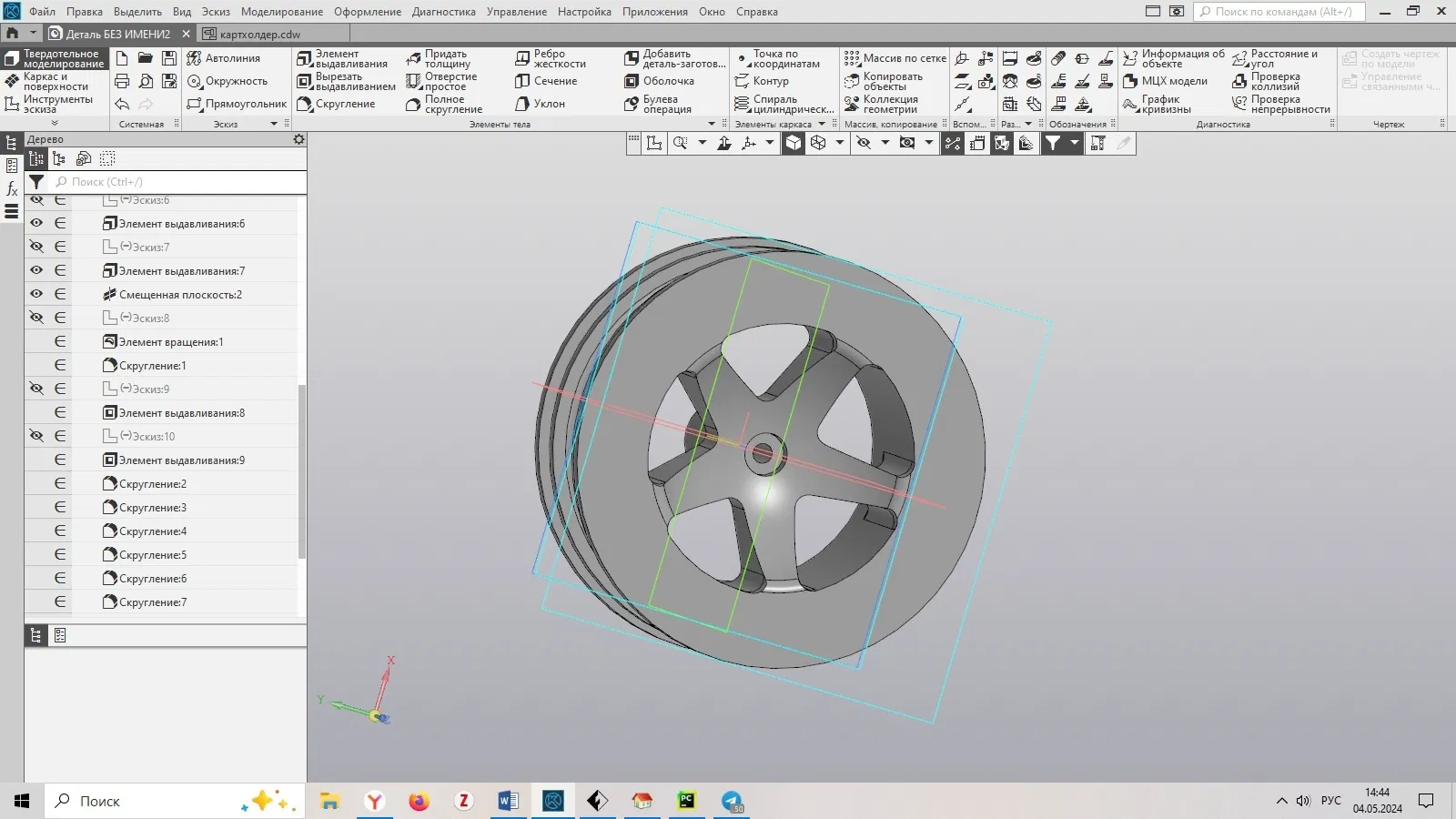Screen dimensions: 1456x819
Task: Open Telegram from the taskbar
Action: click(732, 801)
